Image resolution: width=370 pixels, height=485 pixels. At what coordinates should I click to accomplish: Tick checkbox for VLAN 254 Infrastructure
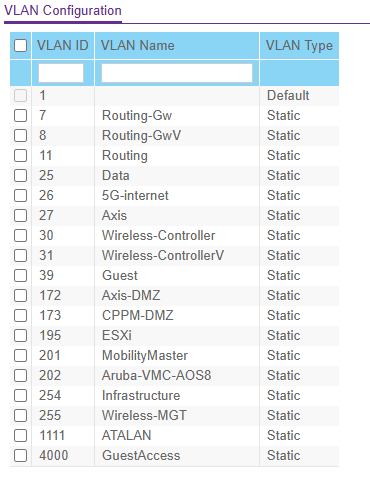tap(20, 396)
